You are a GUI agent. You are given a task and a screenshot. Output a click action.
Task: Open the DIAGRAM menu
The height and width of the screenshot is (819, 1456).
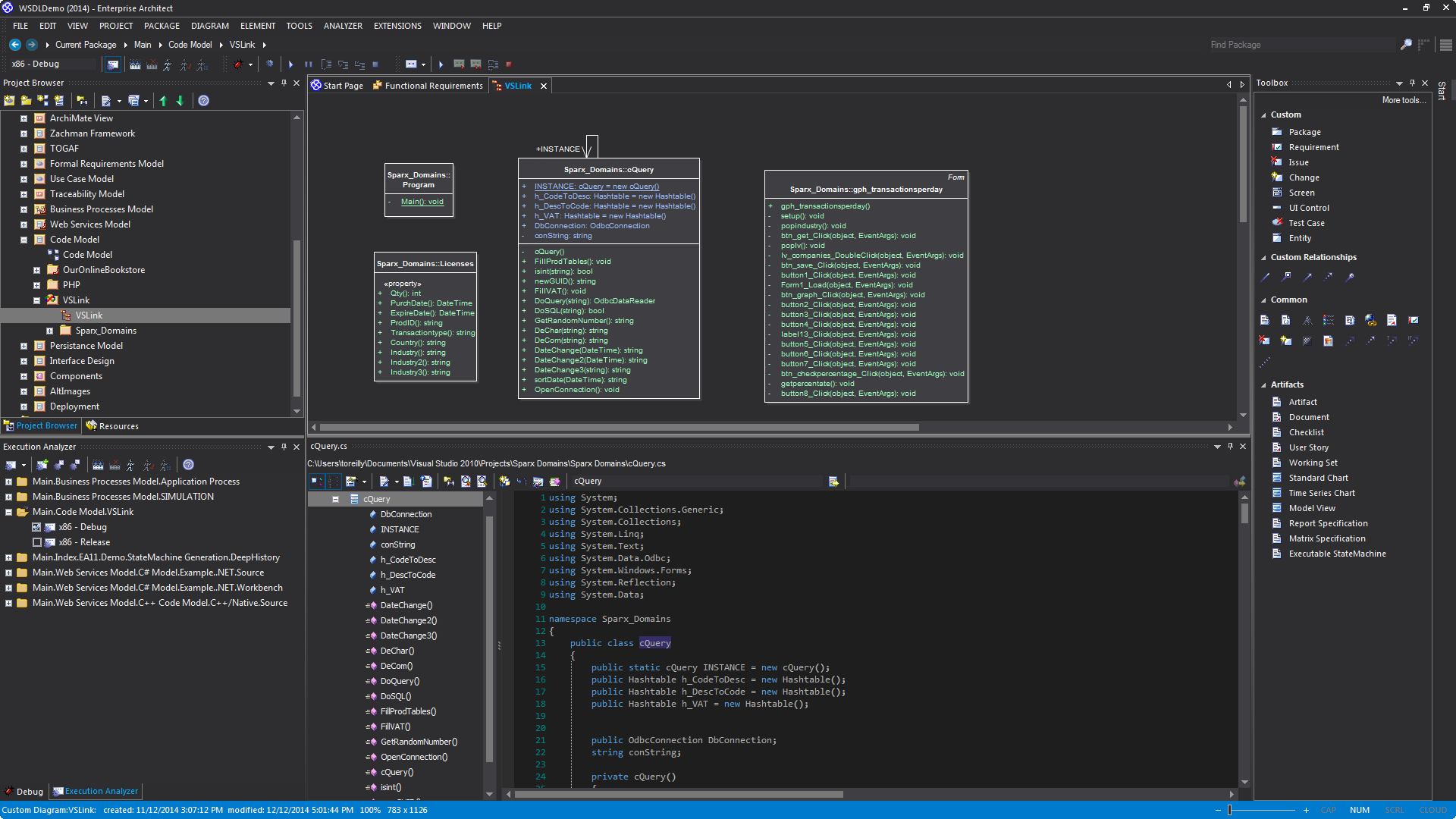pyautogui.click(x=210, y=26)
